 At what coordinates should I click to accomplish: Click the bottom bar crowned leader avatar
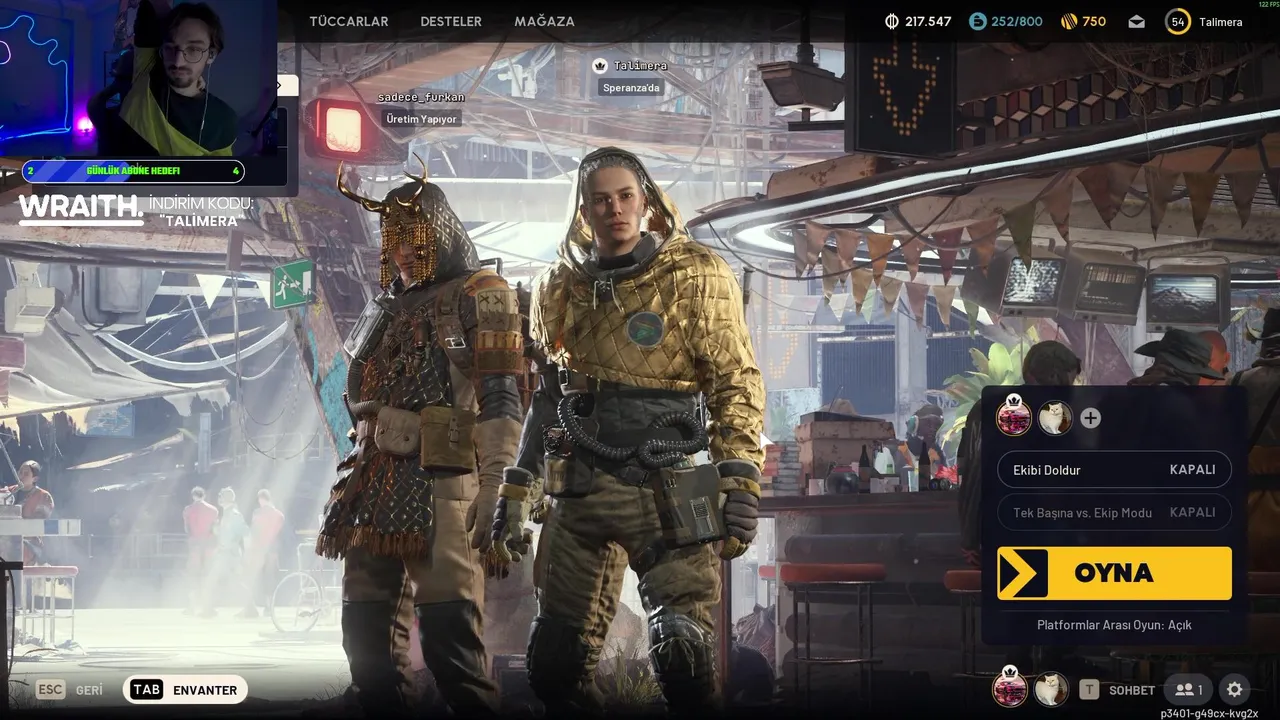1010,687
